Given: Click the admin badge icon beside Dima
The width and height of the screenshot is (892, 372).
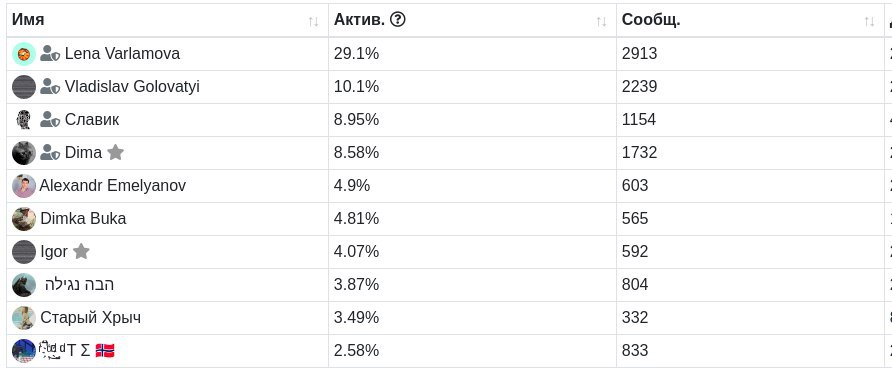Looking at the screenshot, I should 50,153.
